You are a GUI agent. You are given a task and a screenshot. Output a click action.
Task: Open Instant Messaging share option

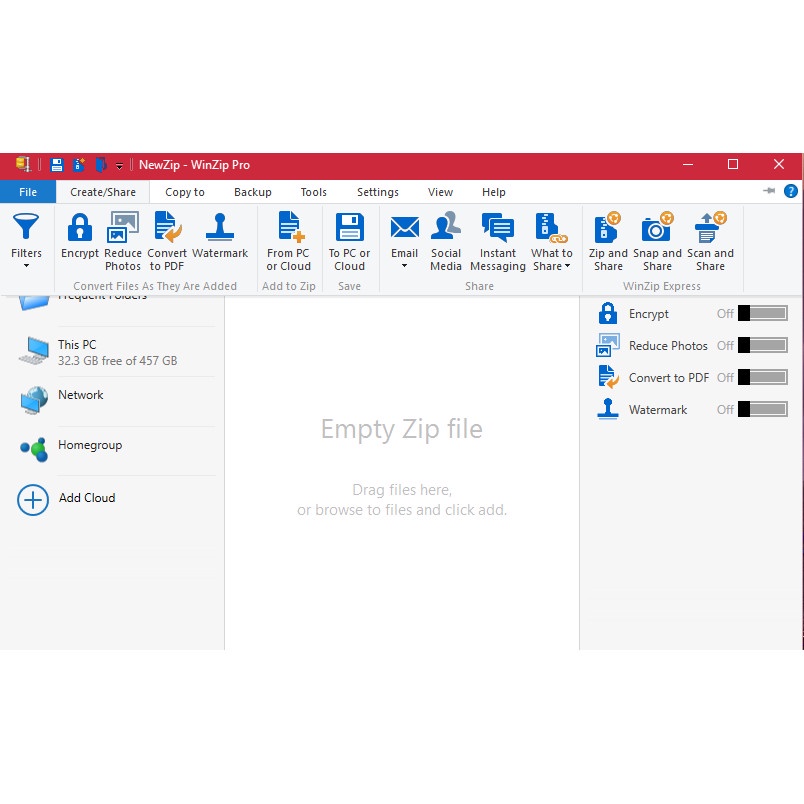497,241
